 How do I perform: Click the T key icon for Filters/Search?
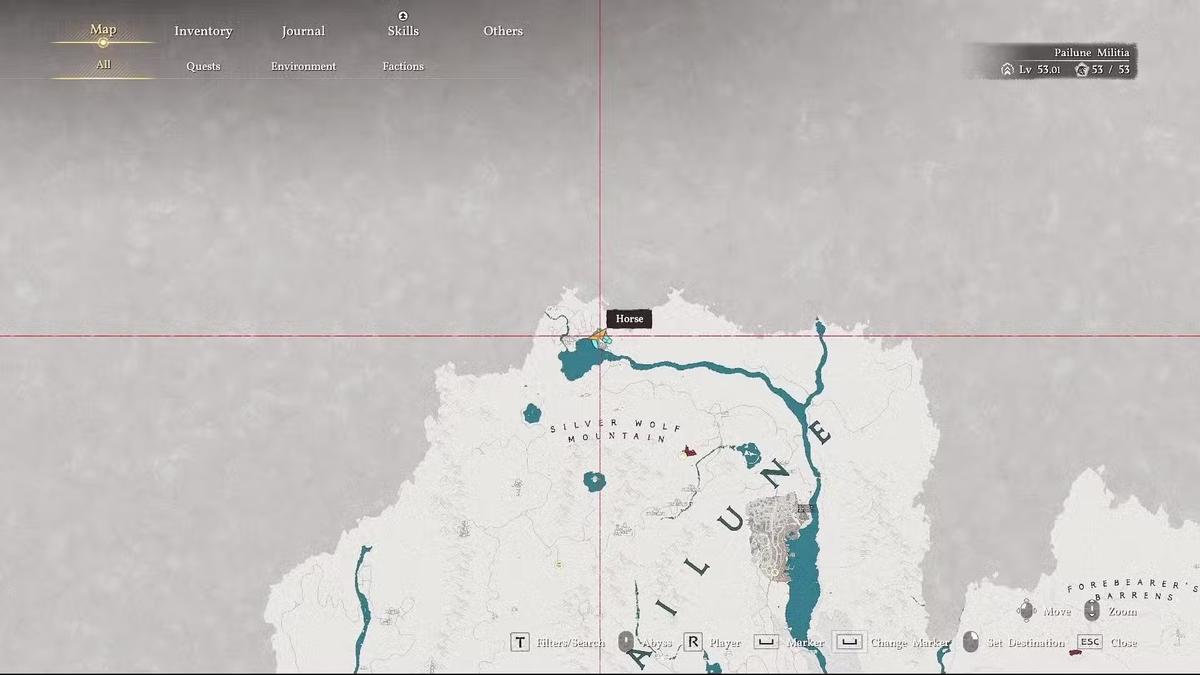(520, 642)
